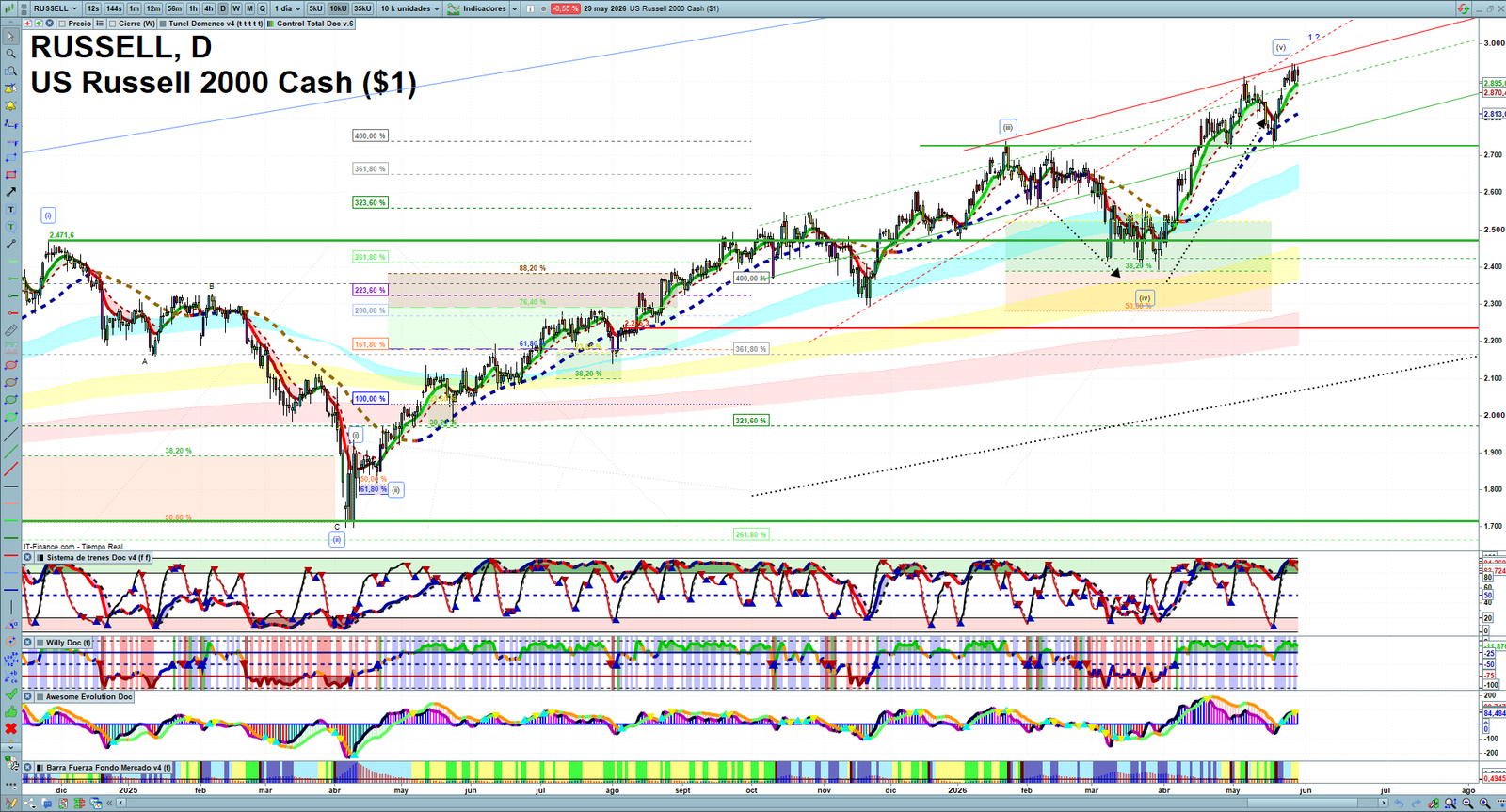1506x812 pixels.
Task: Click the horizontal scrollbar left arrow
Action: [120, 803]
